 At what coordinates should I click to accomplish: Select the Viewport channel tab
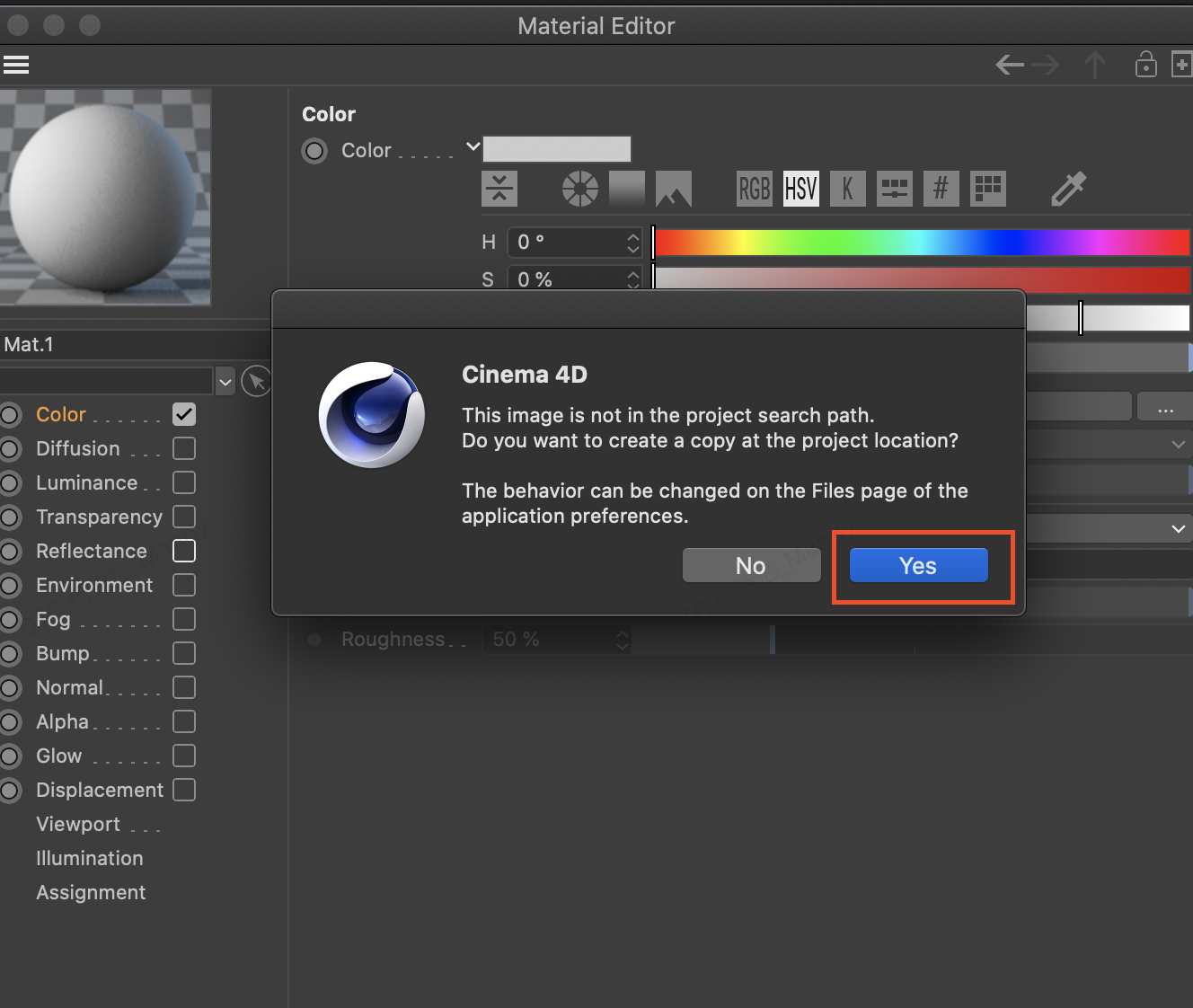(x=78, y=824)
